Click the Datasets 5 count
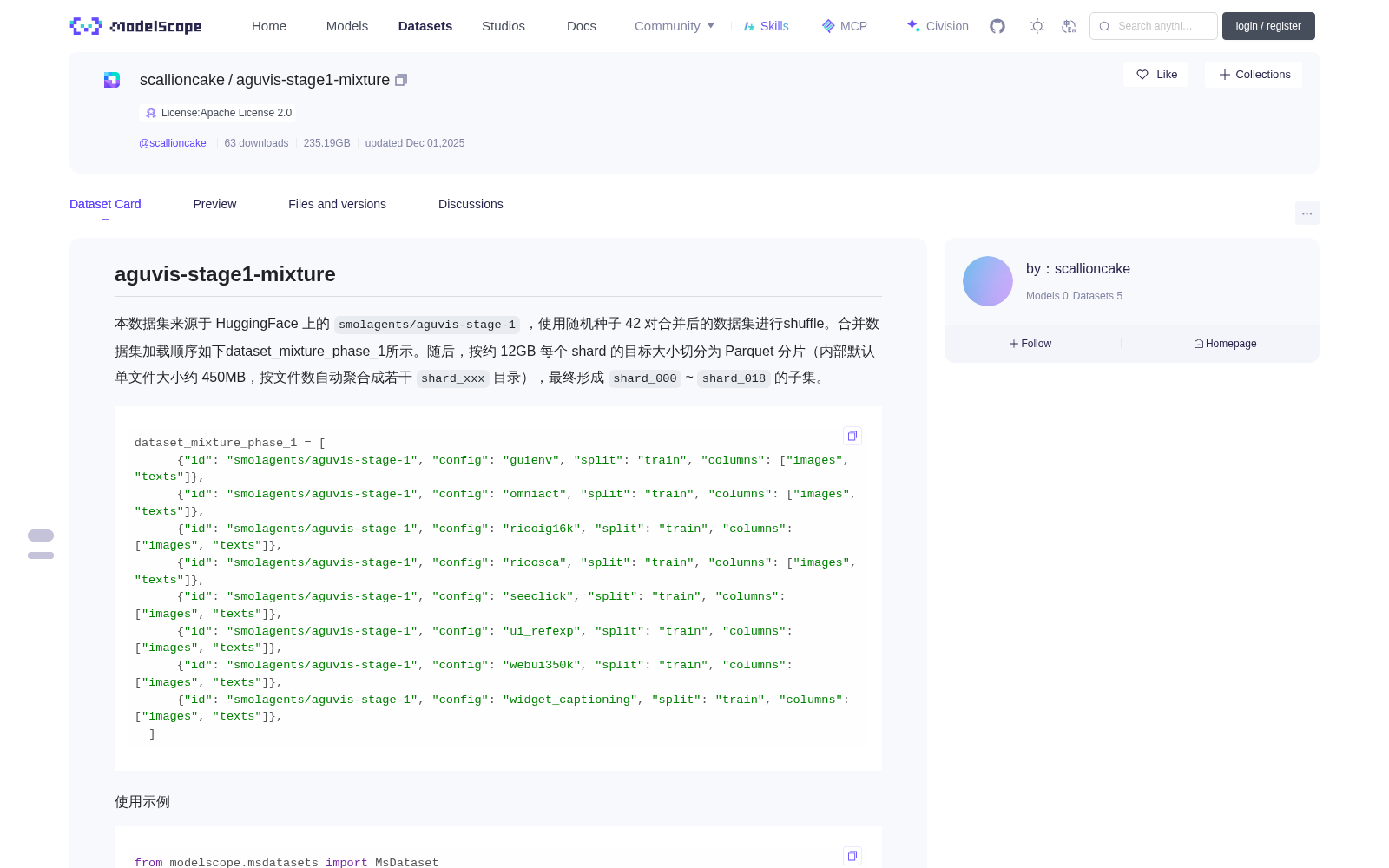Screen dimensions: 1389x868 [1097, 296]
